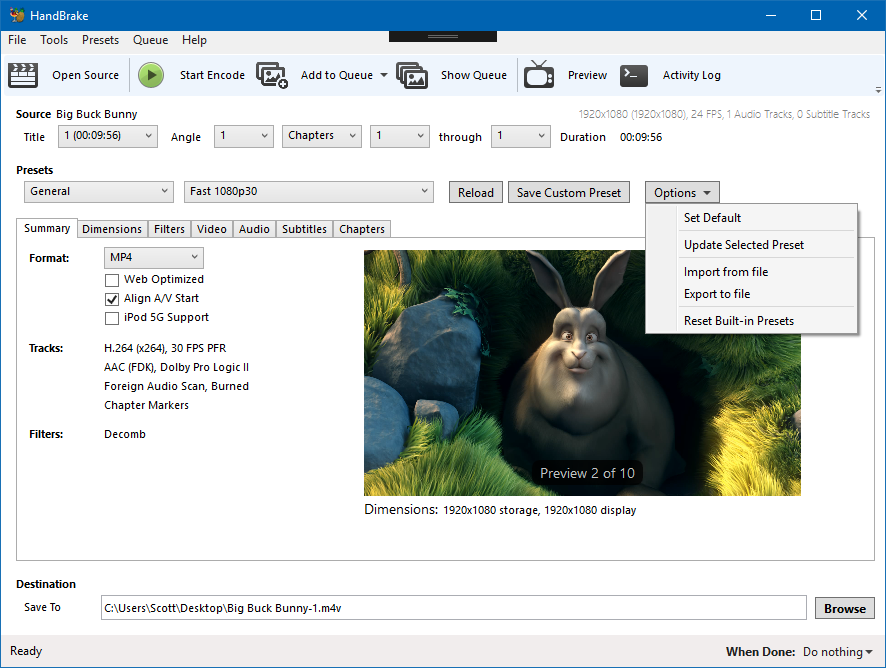Click the Big Buck Bunny source name
Viewport: 886px width, 668px height.
(x=97, y=114)
